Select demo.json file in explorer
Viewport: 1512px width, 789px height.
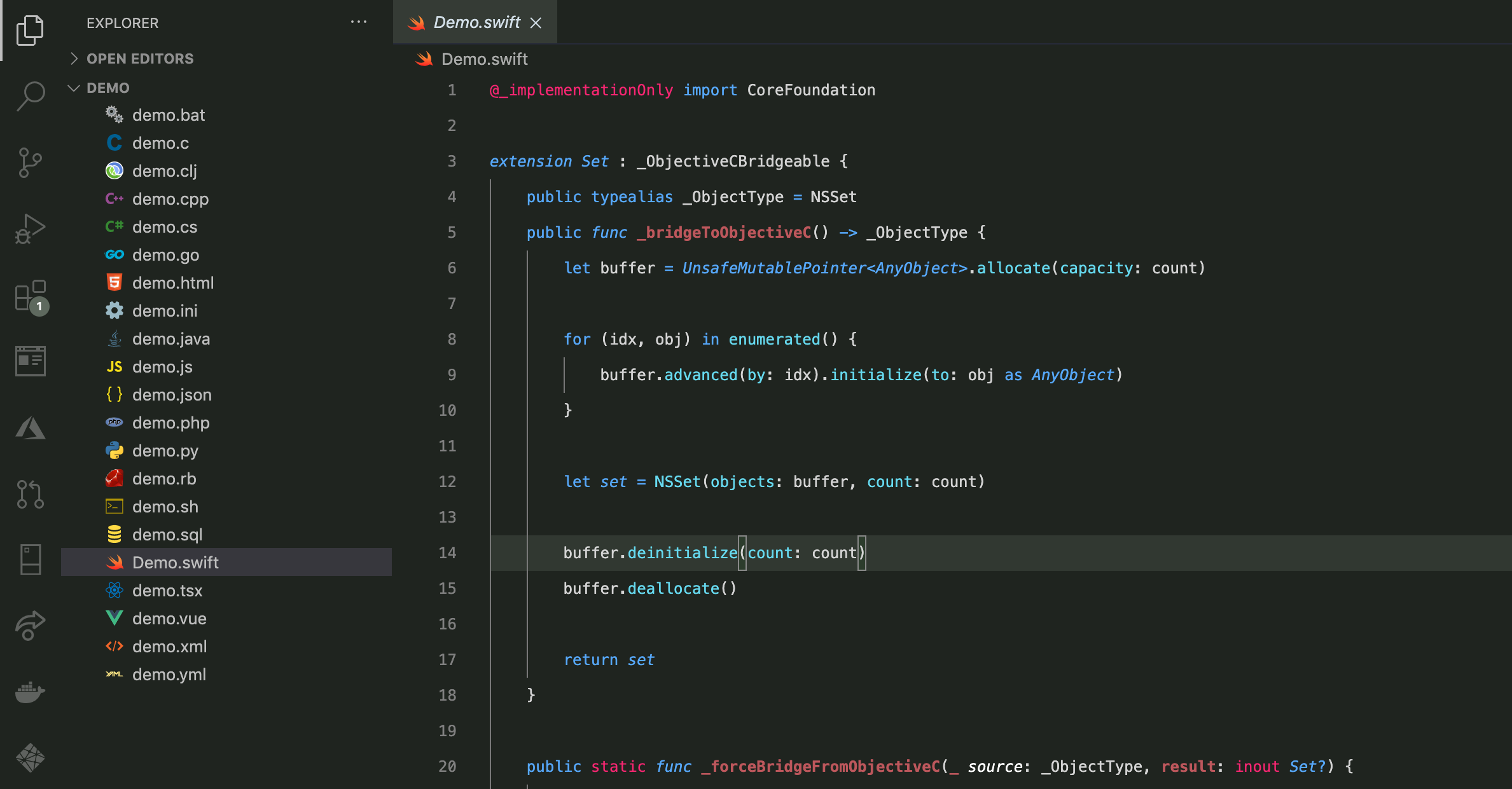[x=172, y=395]
